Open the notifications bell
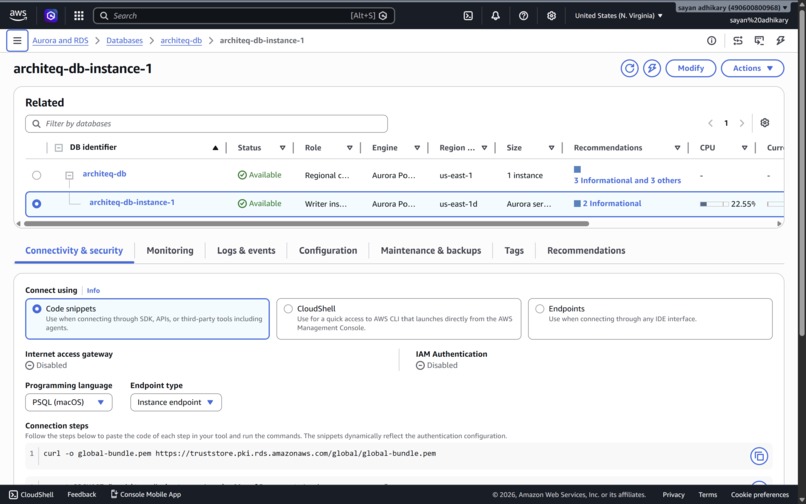Viewport: 806px width, 504px height. [x=496, y=15]
